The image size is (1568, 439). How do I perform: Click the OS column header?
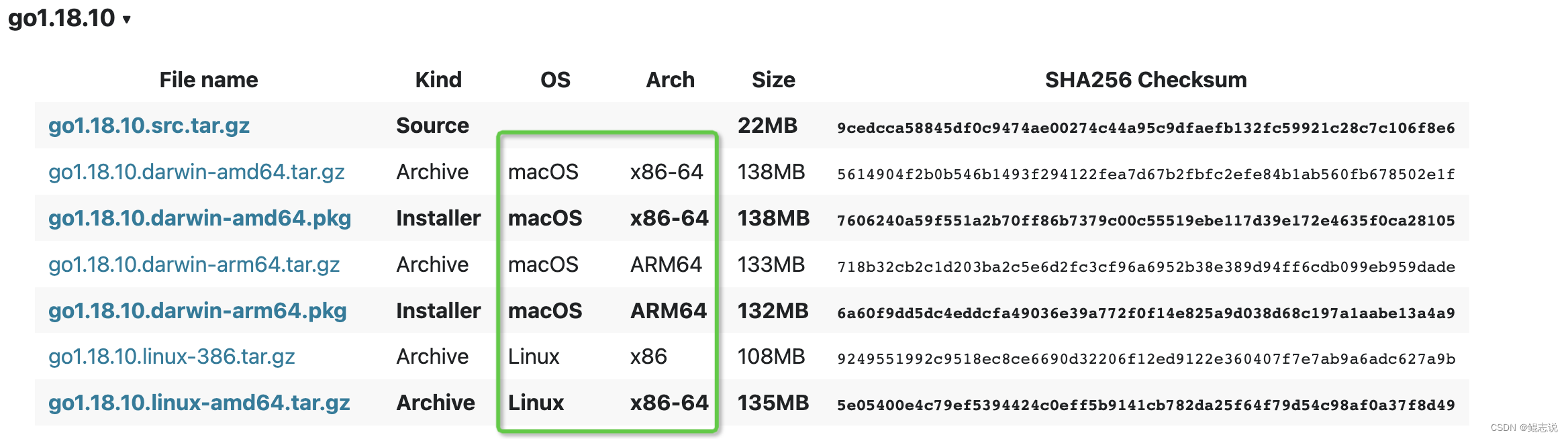(x=555, y=80)
